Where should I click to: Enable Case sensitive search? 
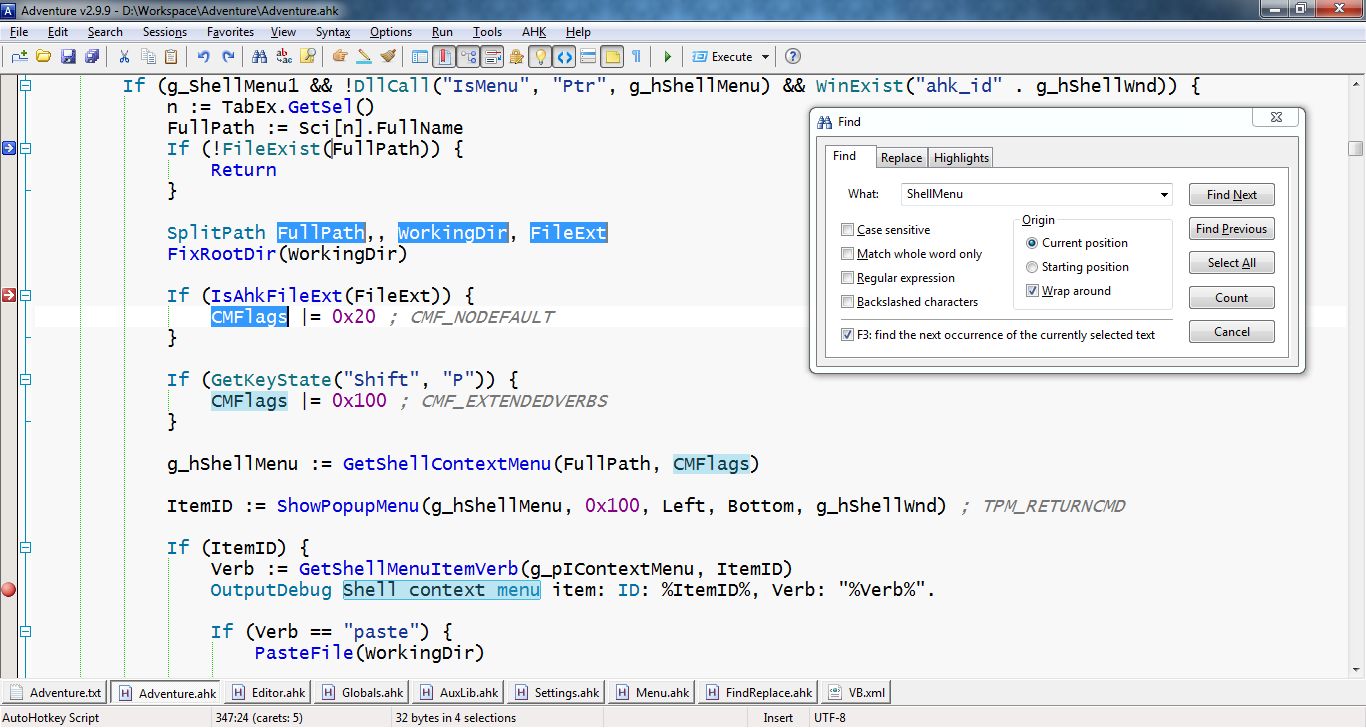847,229
